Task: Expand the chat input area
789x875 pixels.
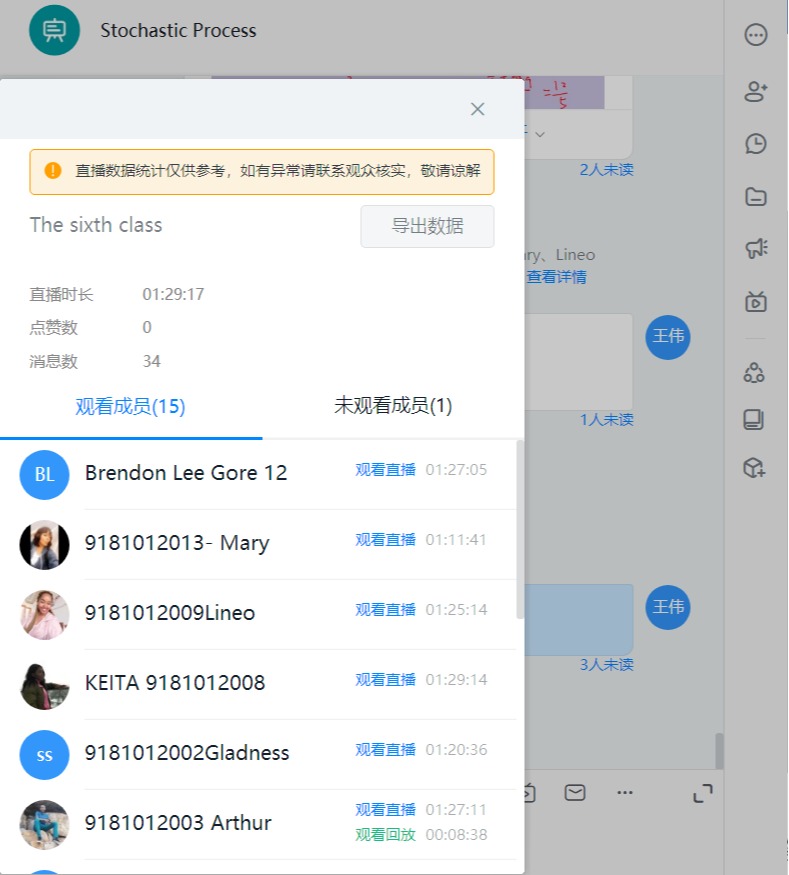Action: (x=703, y=793)
